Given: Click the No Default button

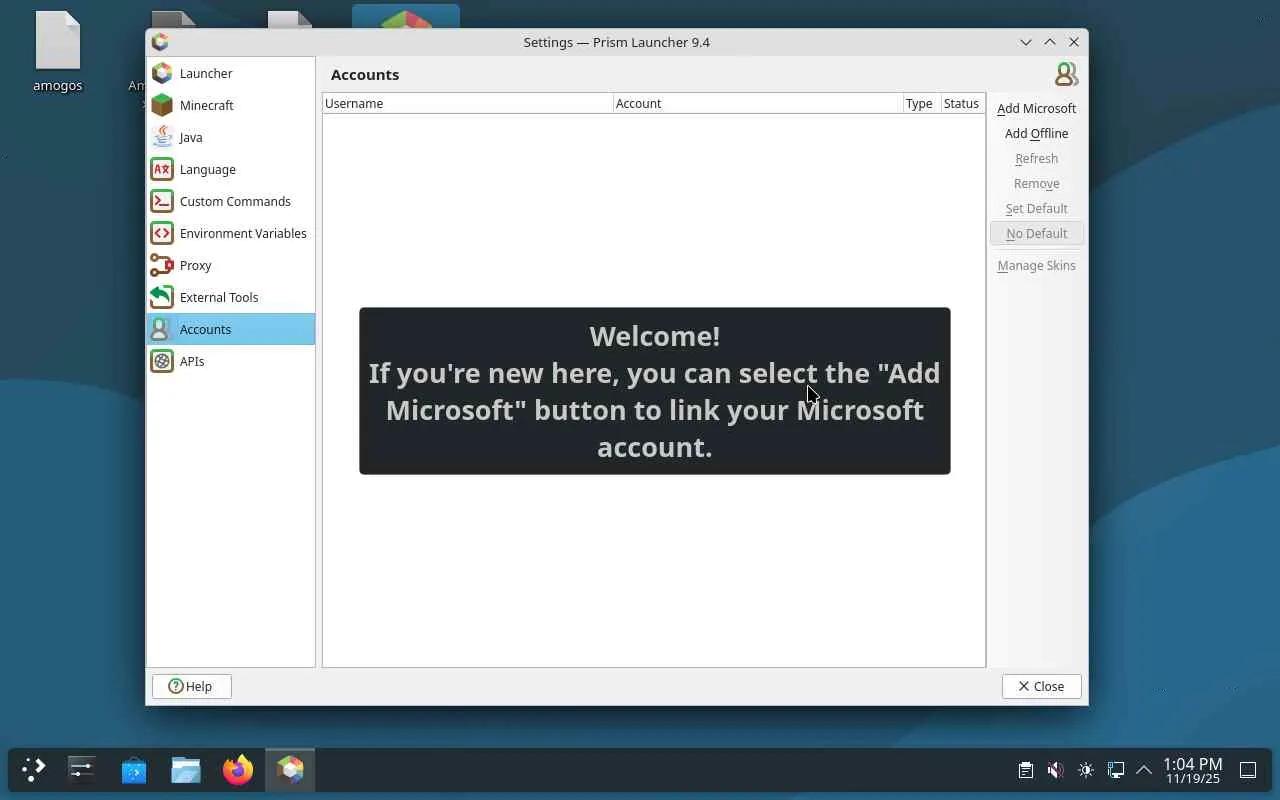Looking at the screenshot, I should (x=1037, y=233).
